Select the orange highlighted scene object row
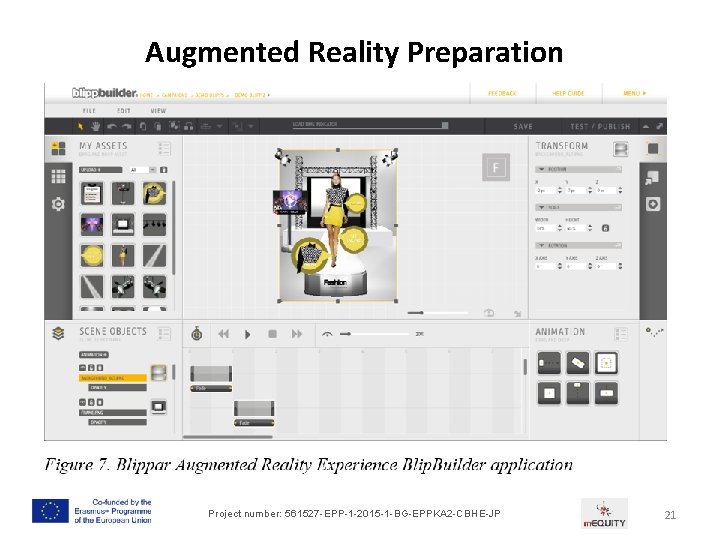The image size is (720, 540). [113, 378]
